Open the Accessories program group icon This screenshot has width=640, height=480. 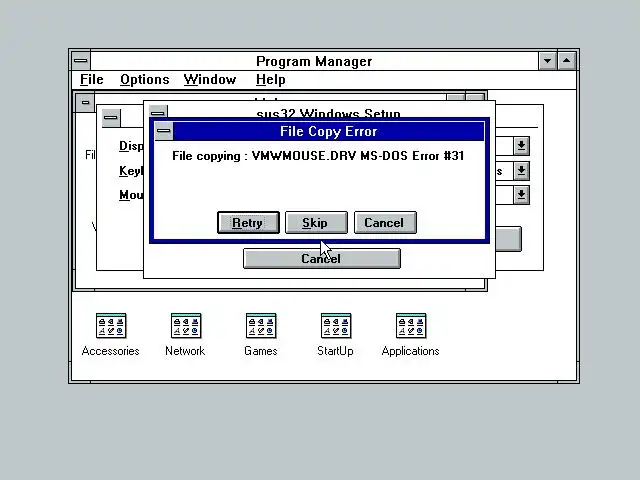(x=111, y=326)
